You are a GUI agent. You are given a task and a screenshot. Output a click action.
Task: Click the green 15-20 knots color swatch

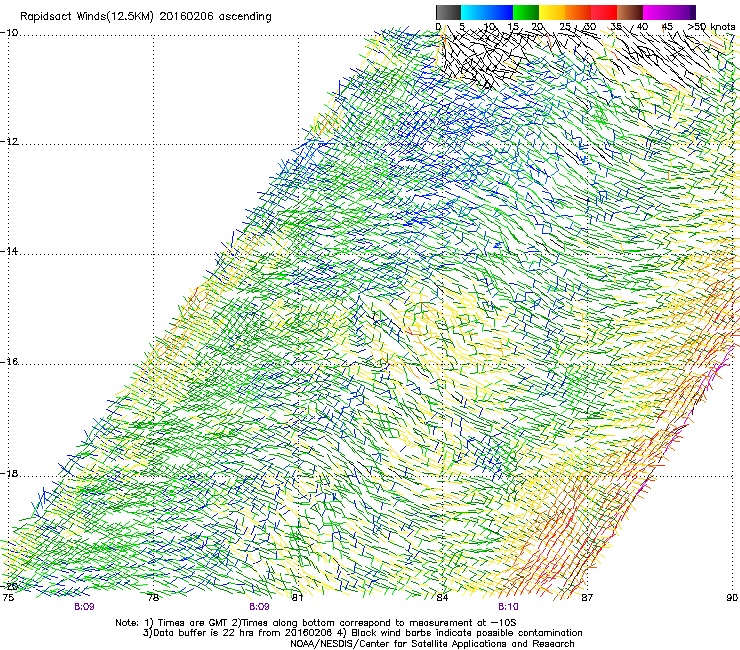pyautogui.click(x=526, y=12)
